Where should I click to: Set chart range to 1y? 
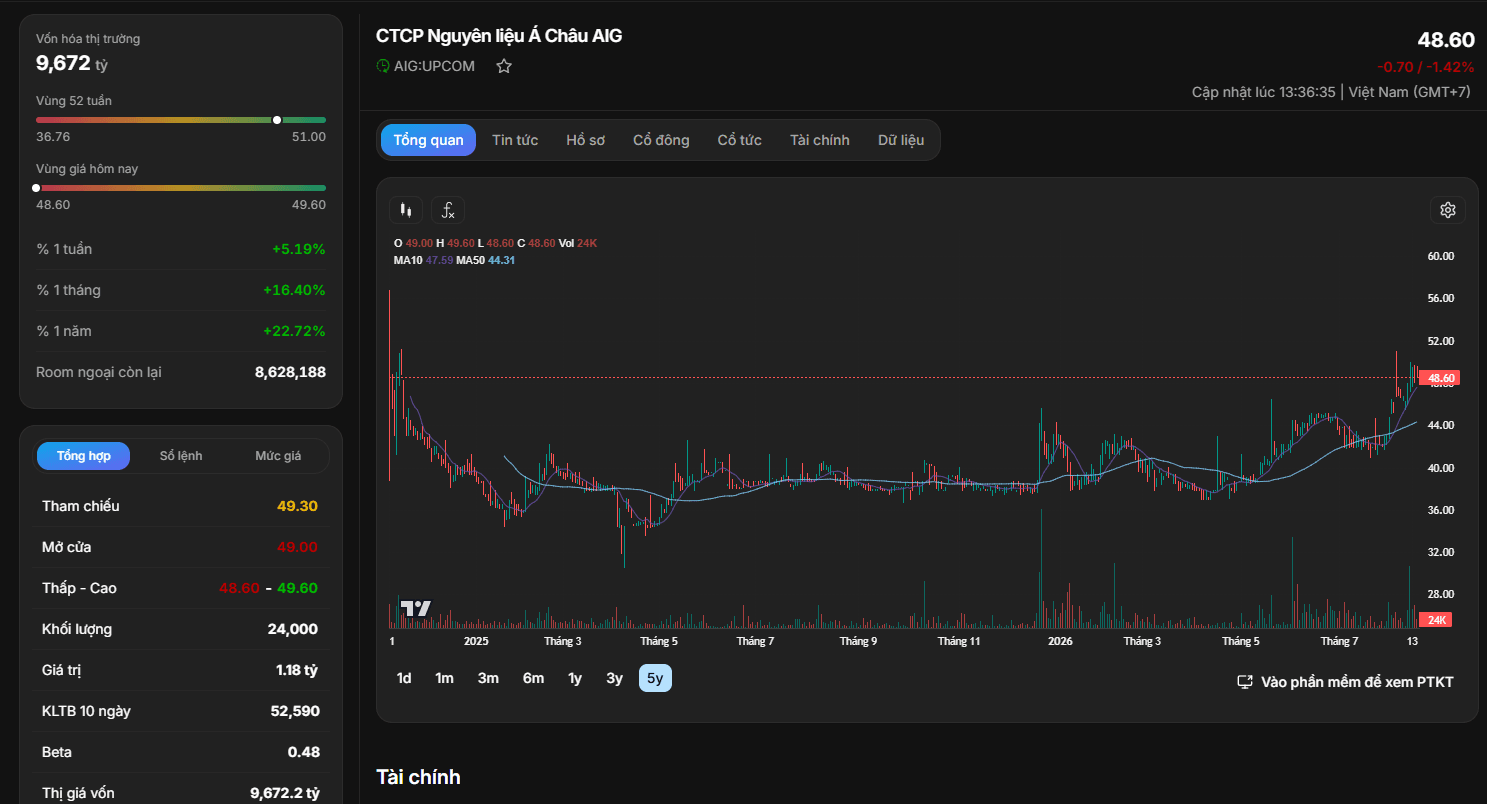click(x=575, y=678)
